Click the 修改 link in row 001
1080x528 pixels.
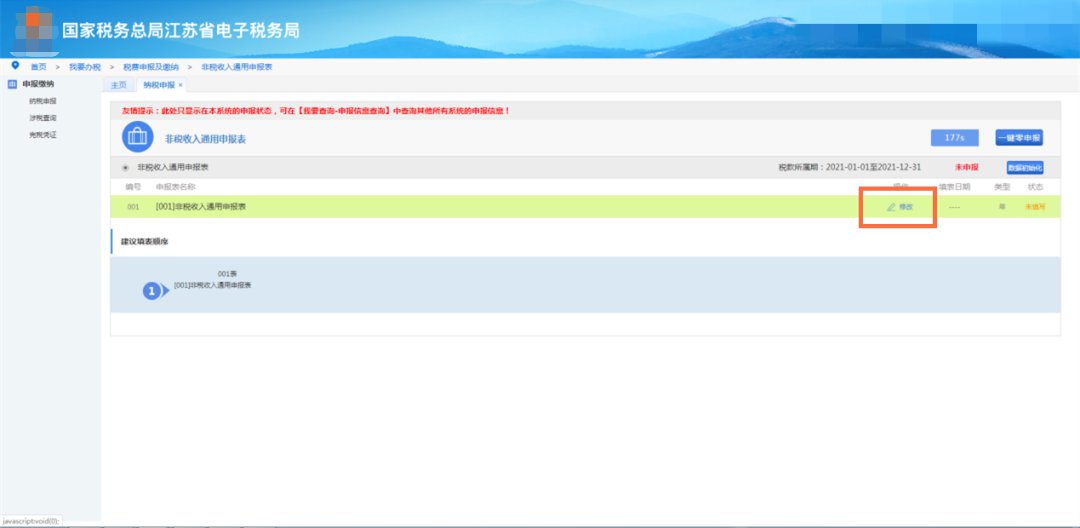(x=906, y=207)
